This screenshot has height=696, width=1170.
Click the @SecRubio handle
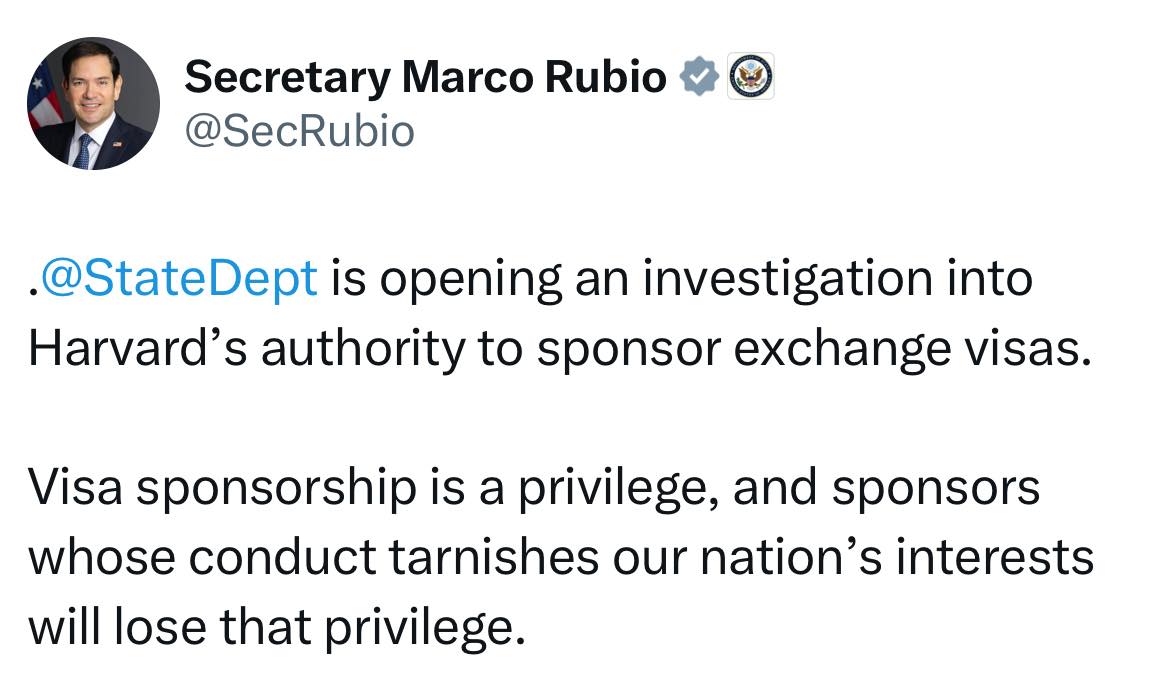(x=299, y=130)
